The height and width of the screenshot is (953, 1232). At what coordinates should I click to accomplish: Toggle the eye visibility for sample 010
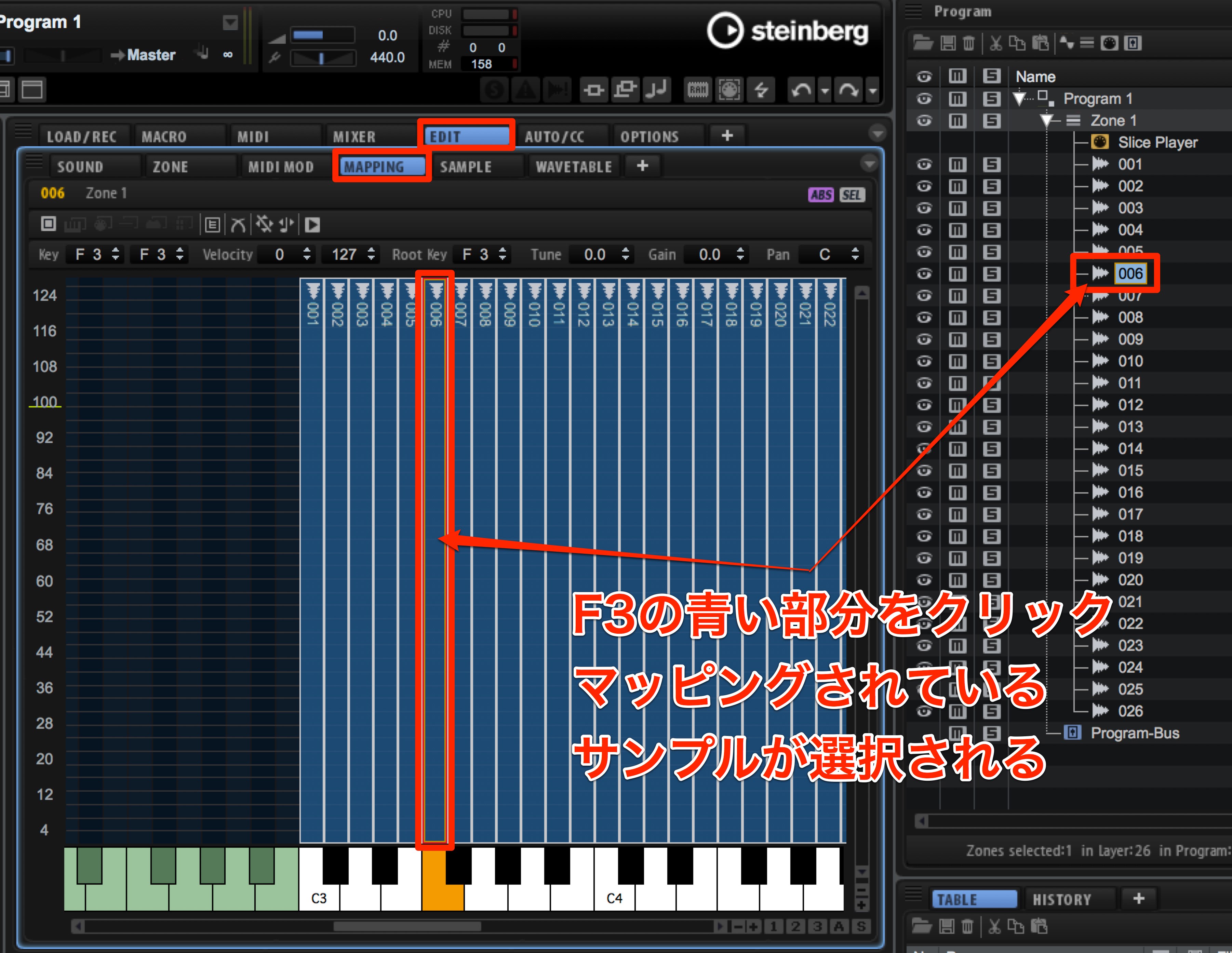coord(924,361)
